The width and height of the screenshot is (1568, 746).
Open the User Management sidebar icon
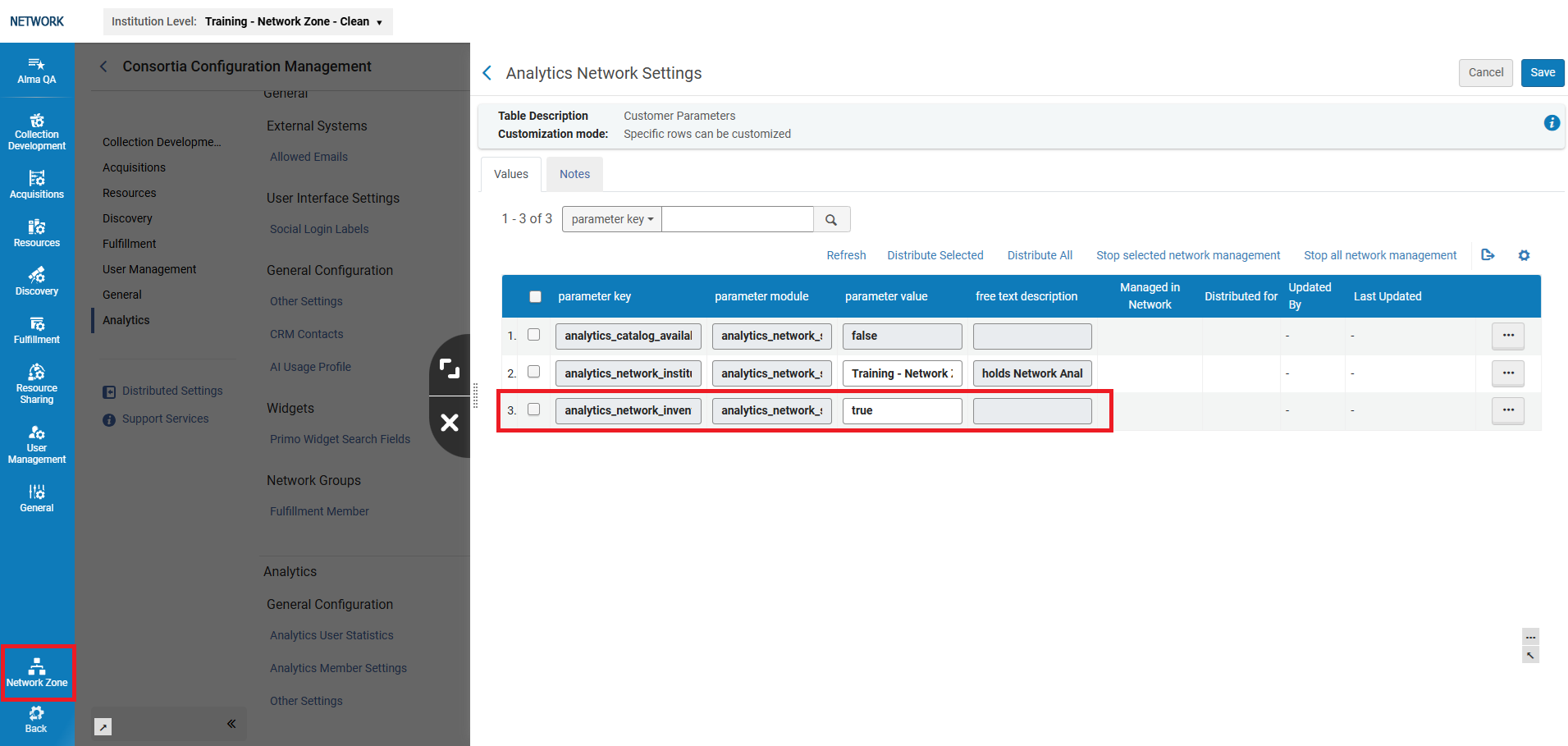point(37,444)
